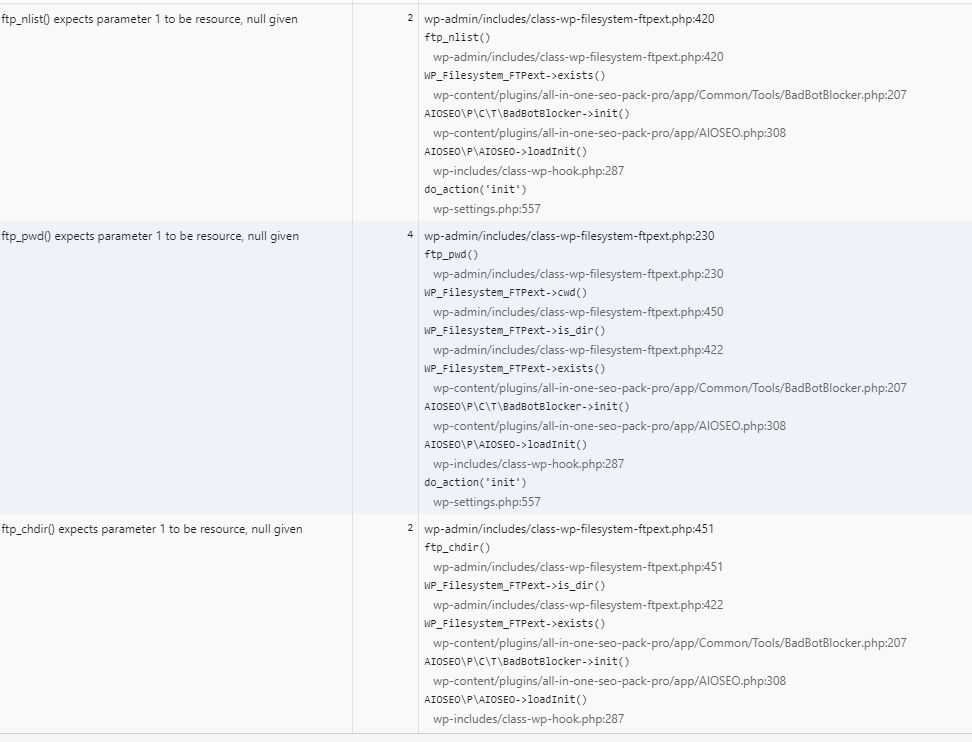The image size is (972, 742).
Task: Click the ftp_chdir() function call entry
Action: pyautogui.click(x=457, y=548)
